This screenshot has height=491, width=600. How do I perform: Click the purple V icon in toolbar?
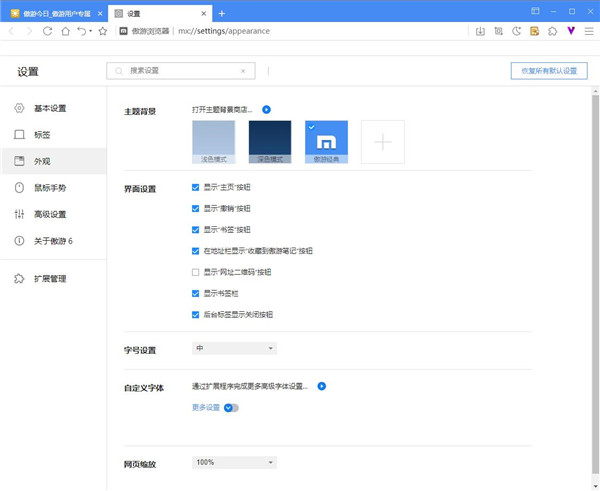(x=570, y=31)
